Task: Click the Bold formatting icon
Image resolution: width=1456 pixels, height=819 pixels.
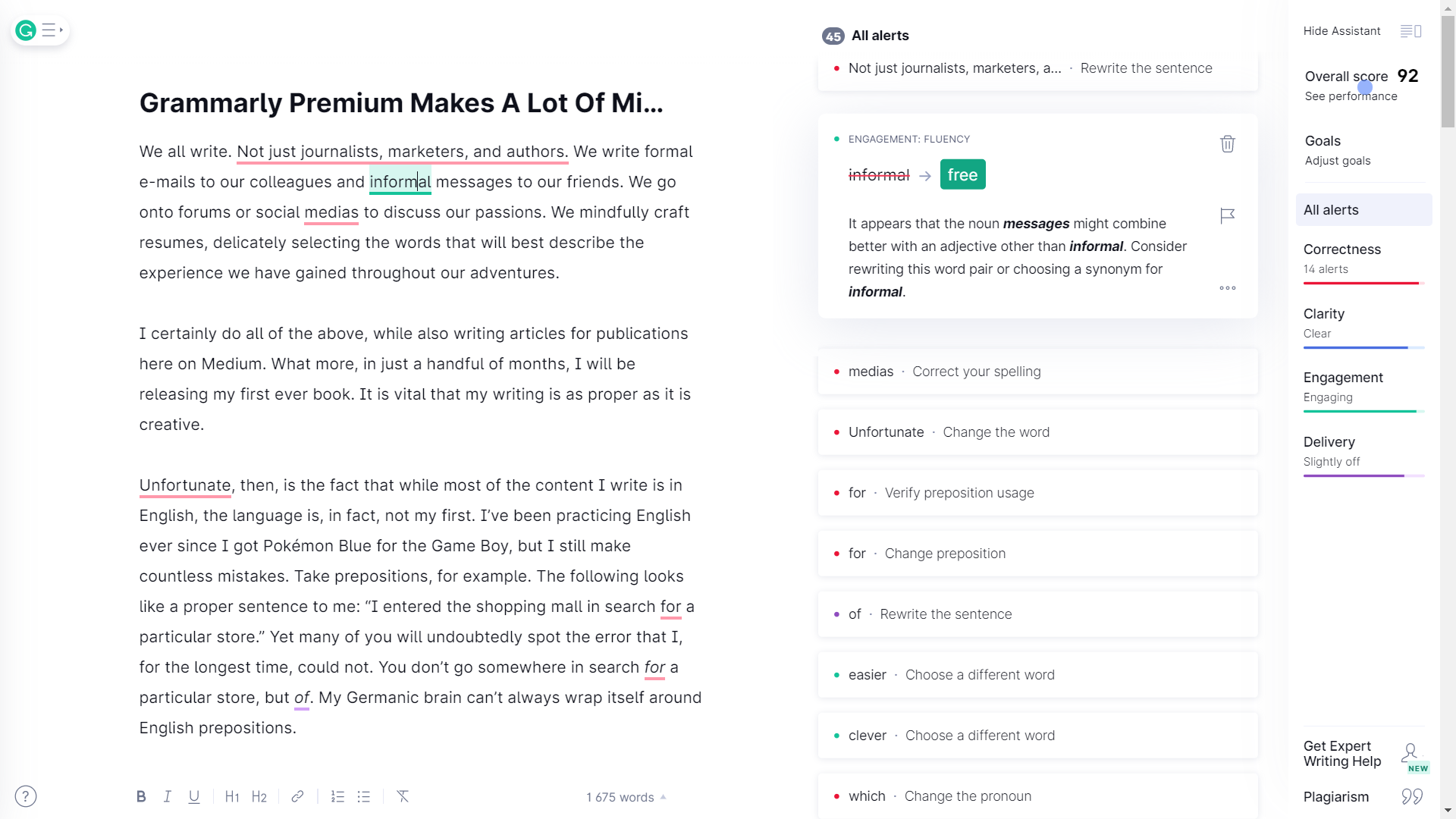Action: click(x=141, y=796)
